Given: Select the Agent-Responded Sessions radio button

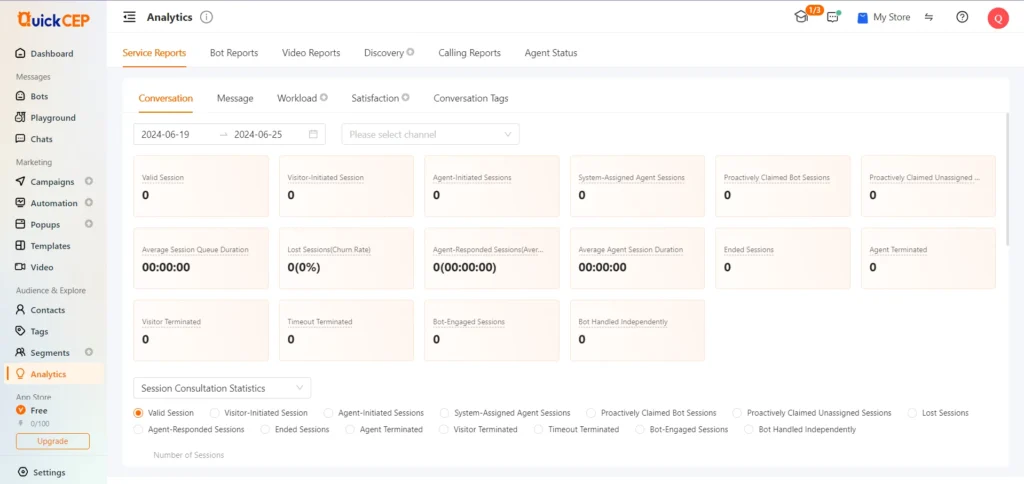Looking at the screenshot, I should click(138, 429).
